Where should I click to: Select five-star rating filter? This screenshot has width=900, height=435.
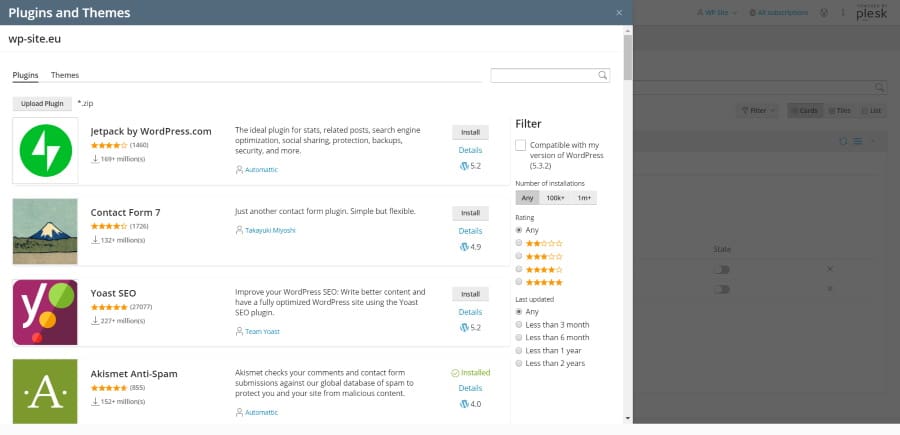(x=519, y=282)
